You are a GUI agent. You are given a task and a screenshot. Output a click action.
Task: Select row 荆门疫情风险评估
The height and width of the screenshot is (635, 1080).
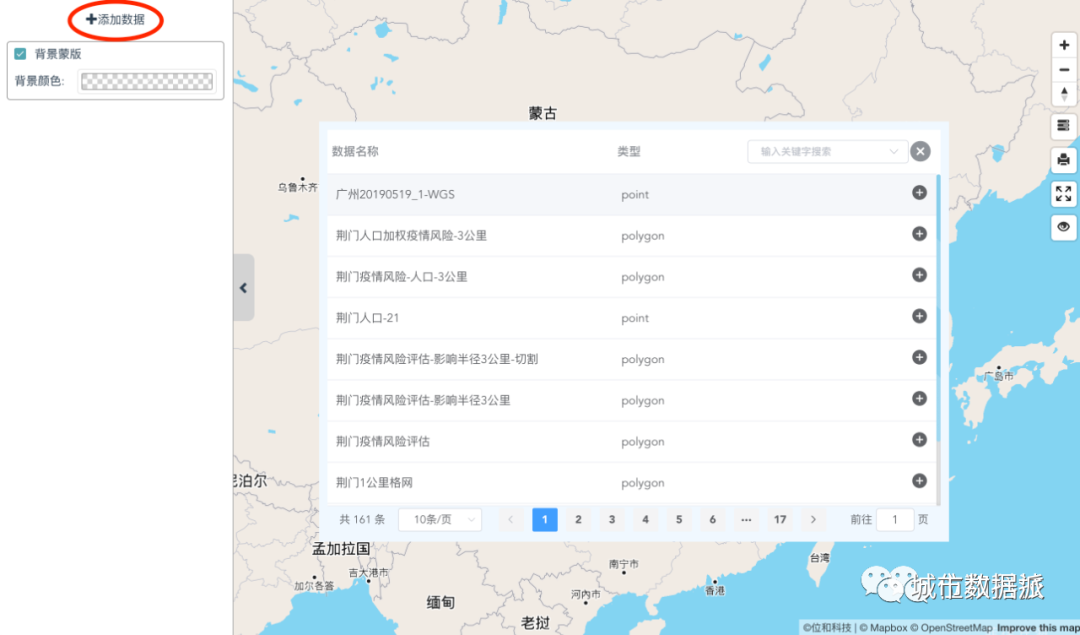coord(631,441)
